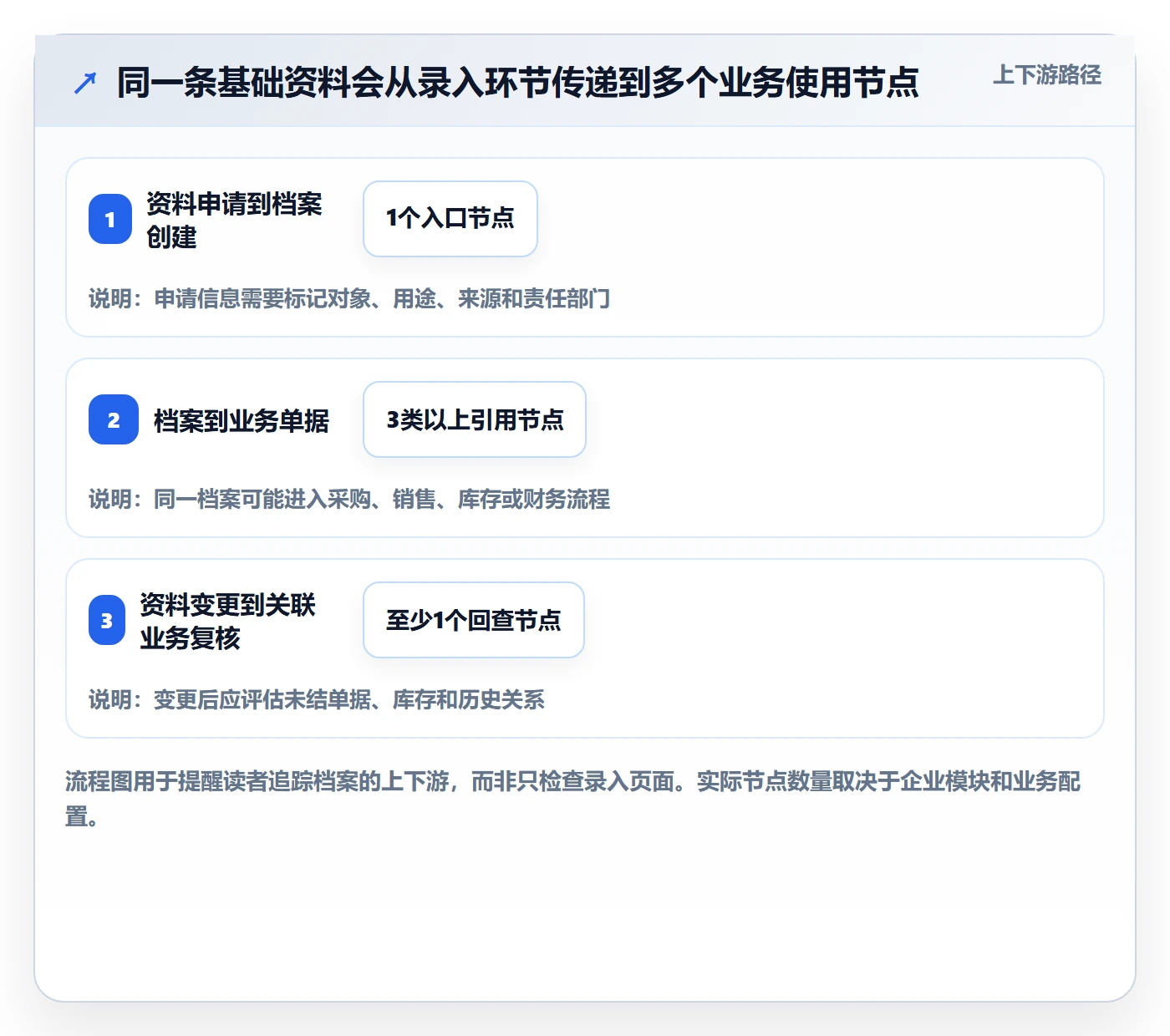Select the 至少1个回查节点 chip
Viewport: 1170px width, 1036px height.
(x=474, y=620)
